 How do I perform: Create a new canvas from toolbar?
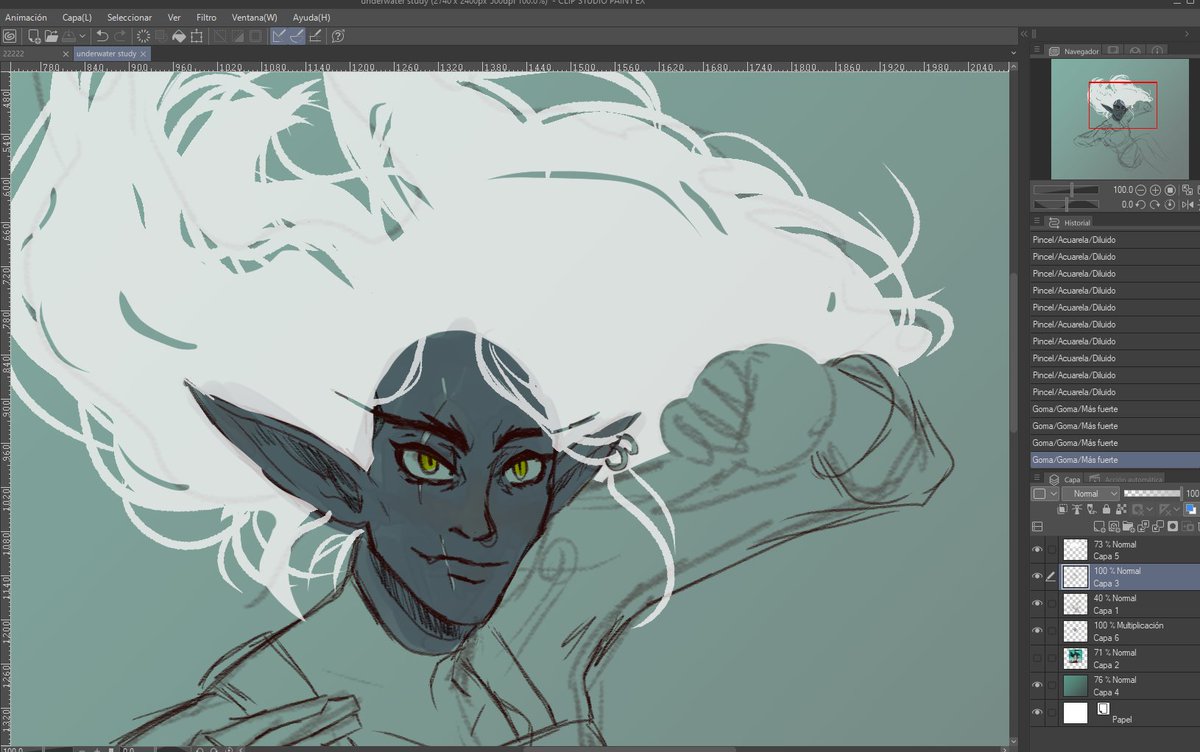coord(34,36)
